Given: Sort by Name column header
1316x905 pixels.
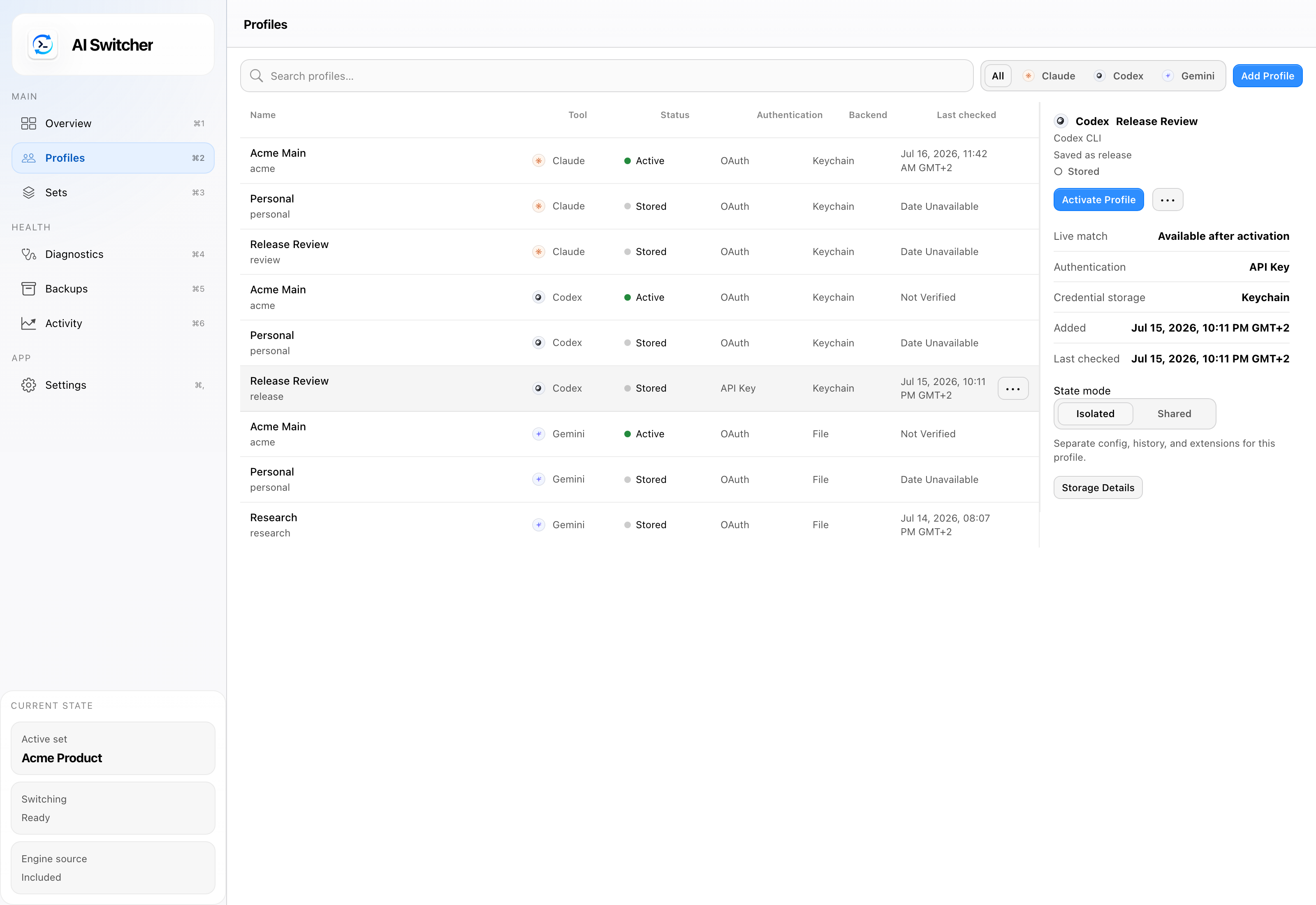Looking at the screenshot, I should point(263,114).
